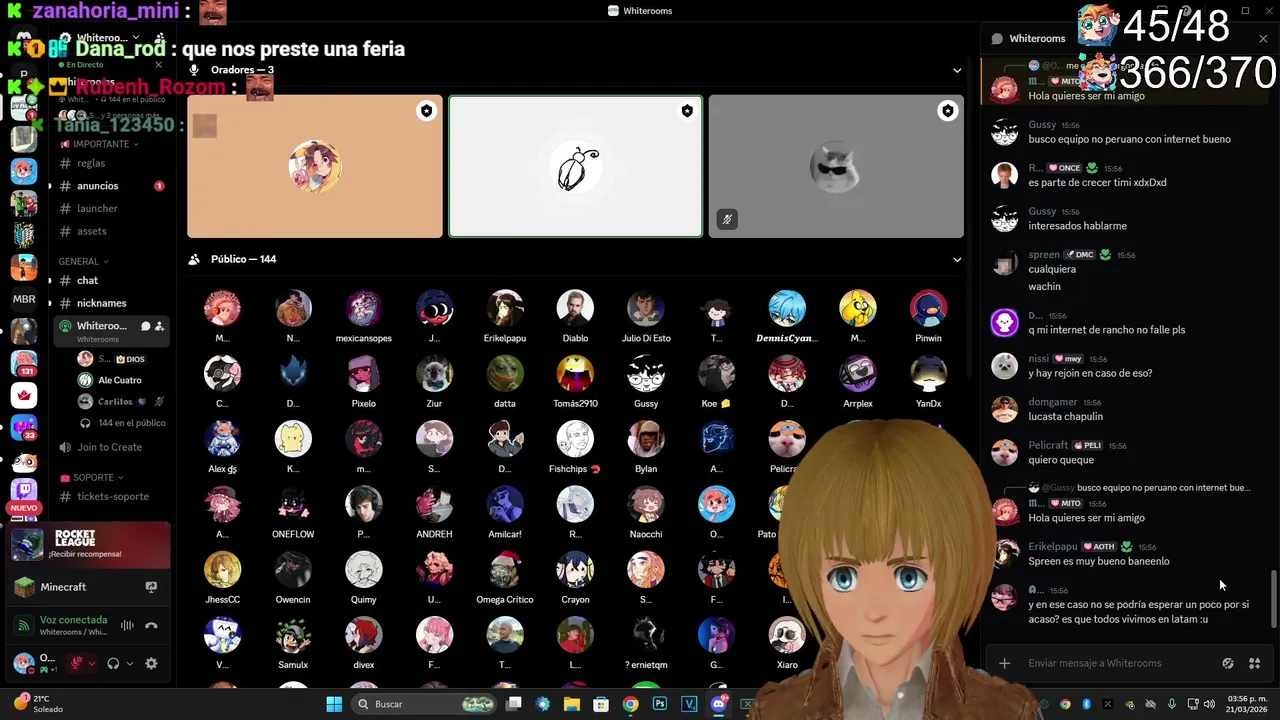The height and width of the screenshot is (720, 1280).
Task: Click audience member Julio Di Esto avatar
Action: tap(646, 308)
